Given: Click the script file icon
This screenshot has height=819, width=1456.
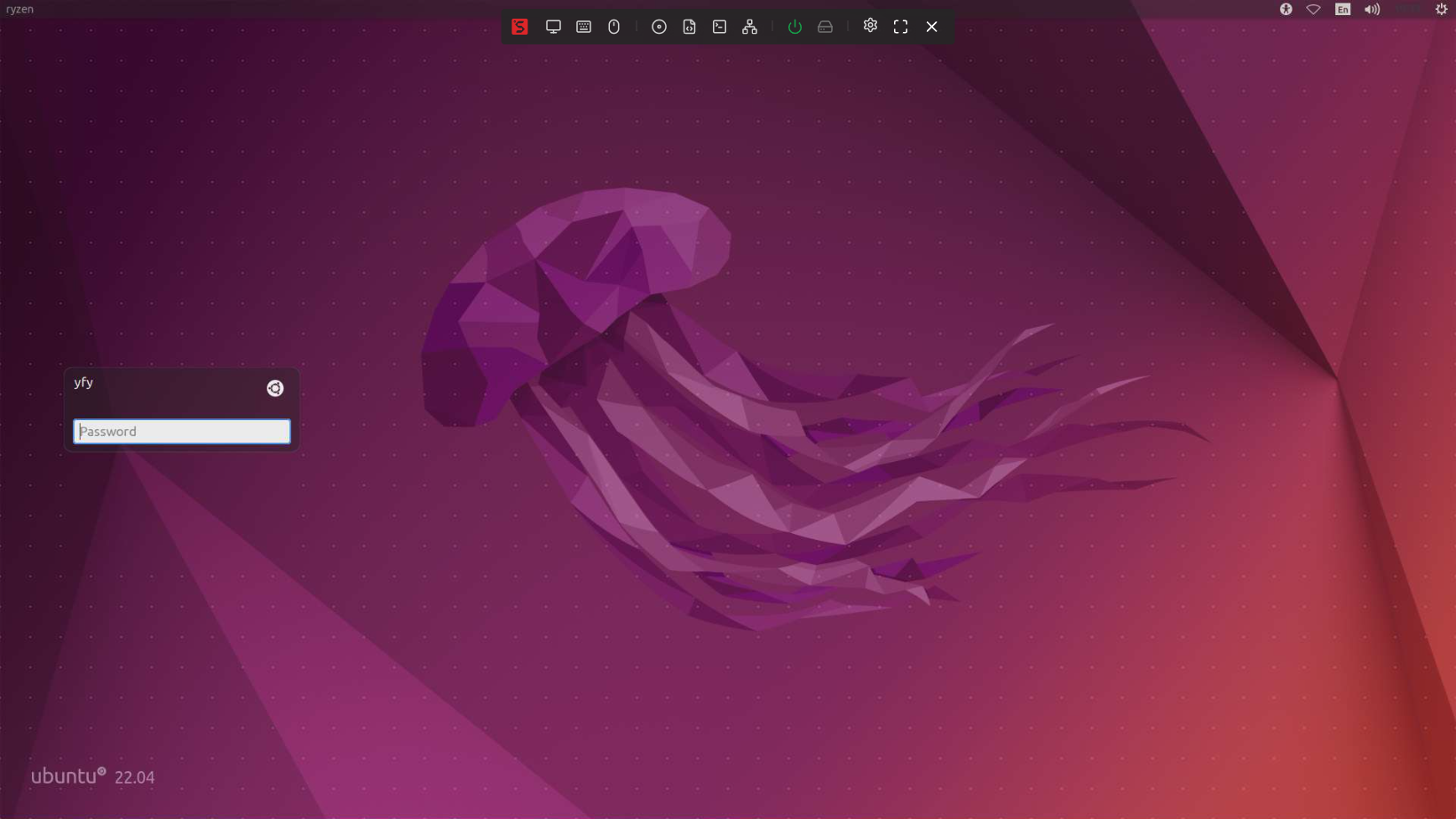Looking at the screenshot, I should (x=689, y=27).
